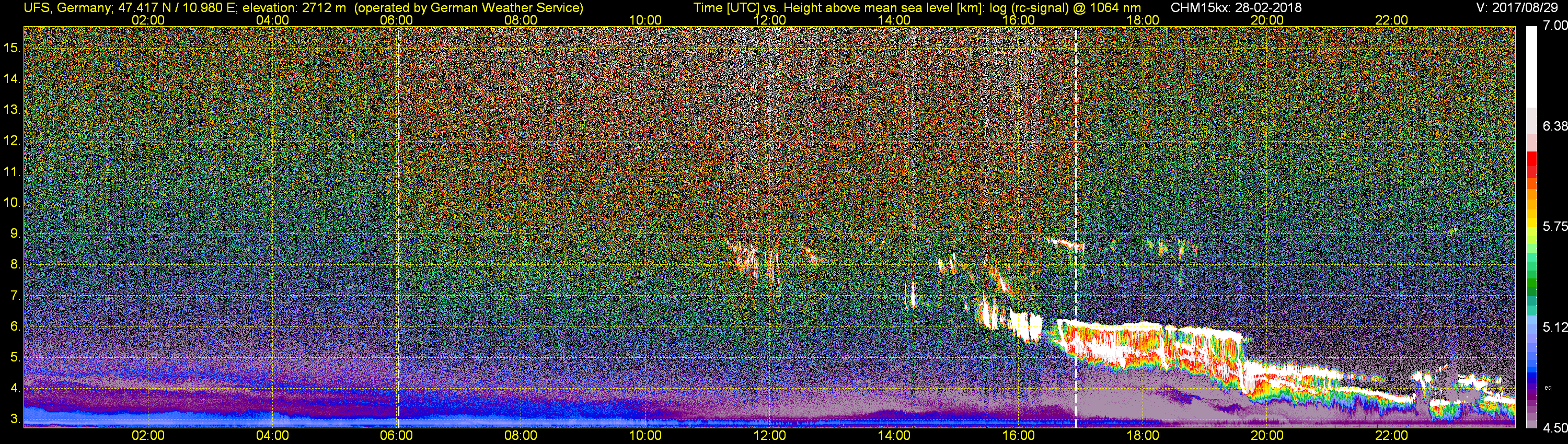Viewport: 1568px width, 444px height.
Task: Click '12:00' on the bottom time axis
Action: click(x=769, y=436)
